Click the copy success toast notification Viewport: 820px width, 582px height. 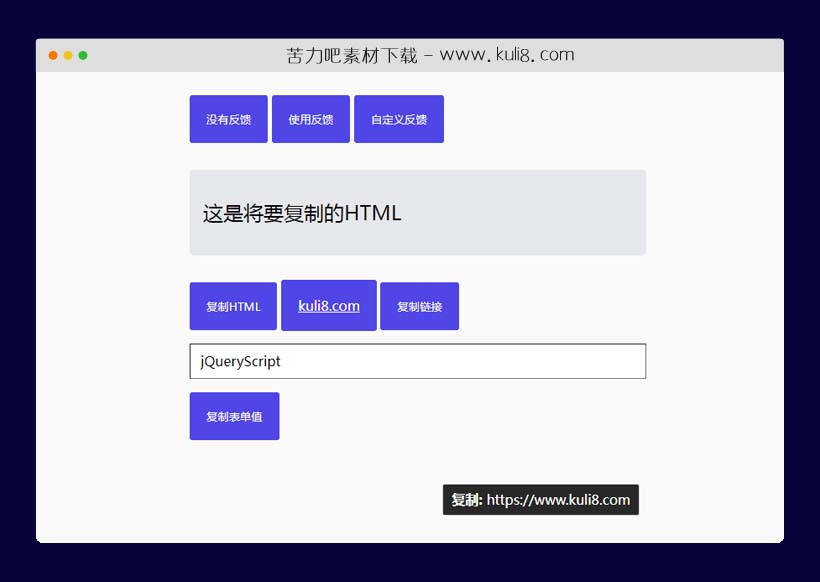540,500
